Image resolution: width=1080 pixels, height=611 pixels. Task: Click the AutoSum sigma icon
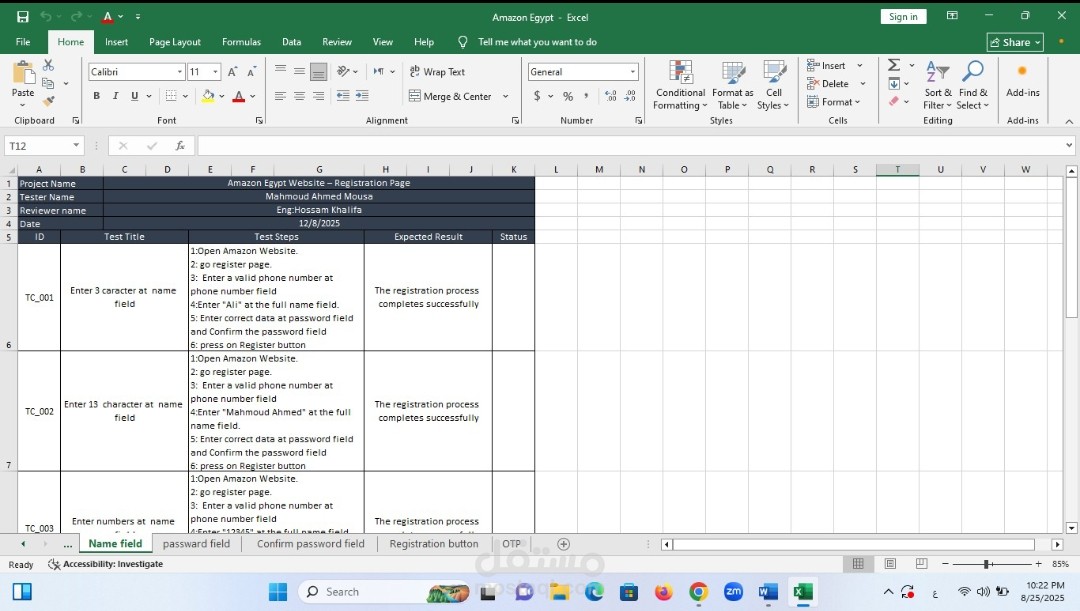pos(893,65)
